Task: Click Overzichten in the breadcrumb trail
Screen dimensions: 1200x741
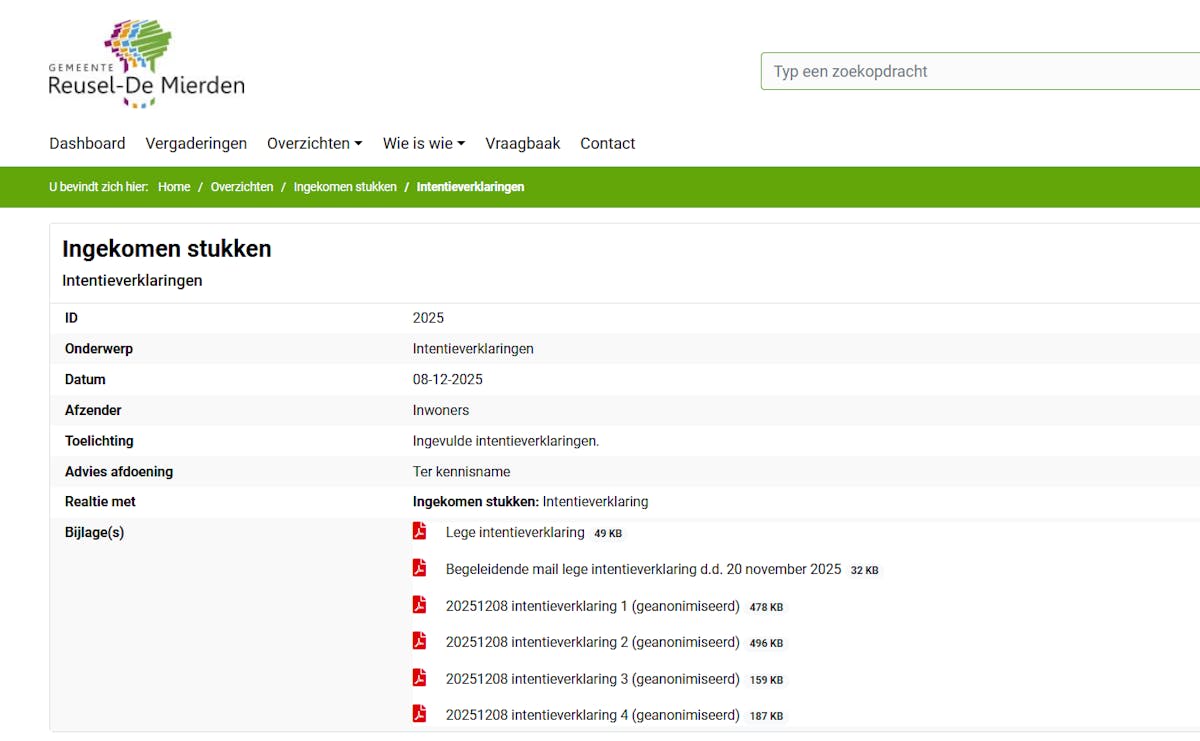Action: click(241, 187)
